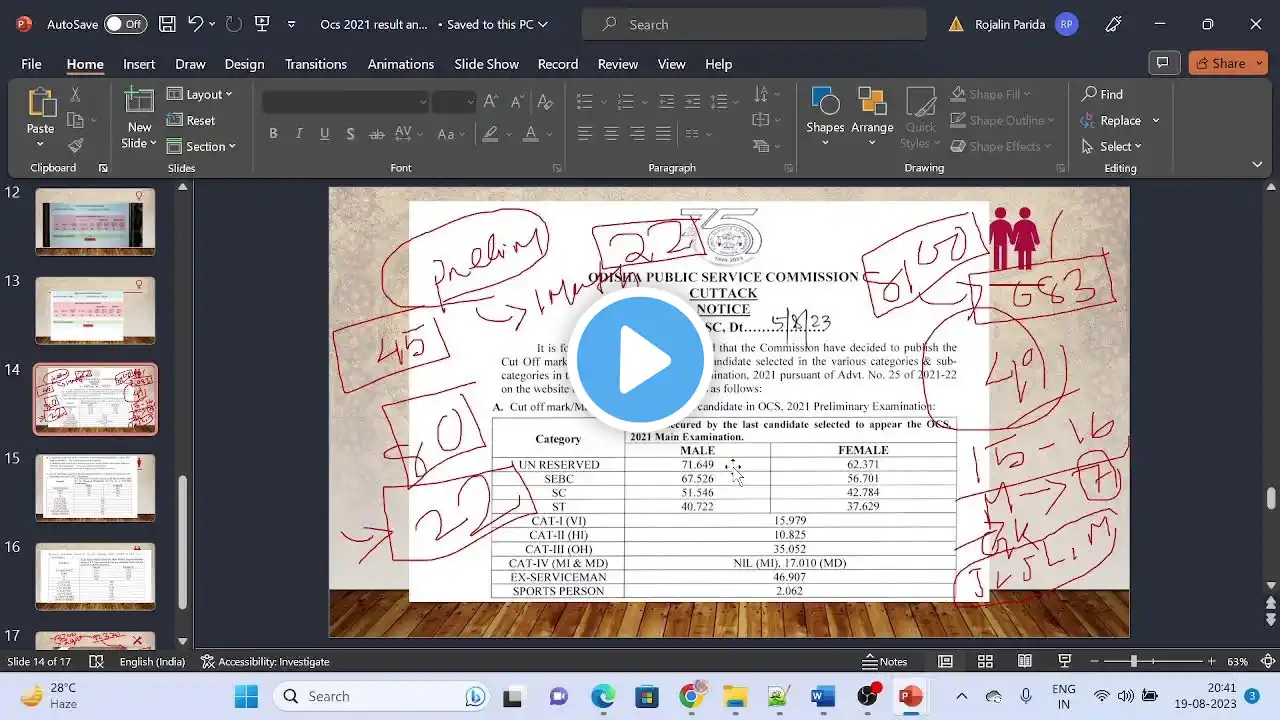Viewport: 1280px width, 720px height.
Task: Toggle AutoSave switch
Action: click(125, 24)
